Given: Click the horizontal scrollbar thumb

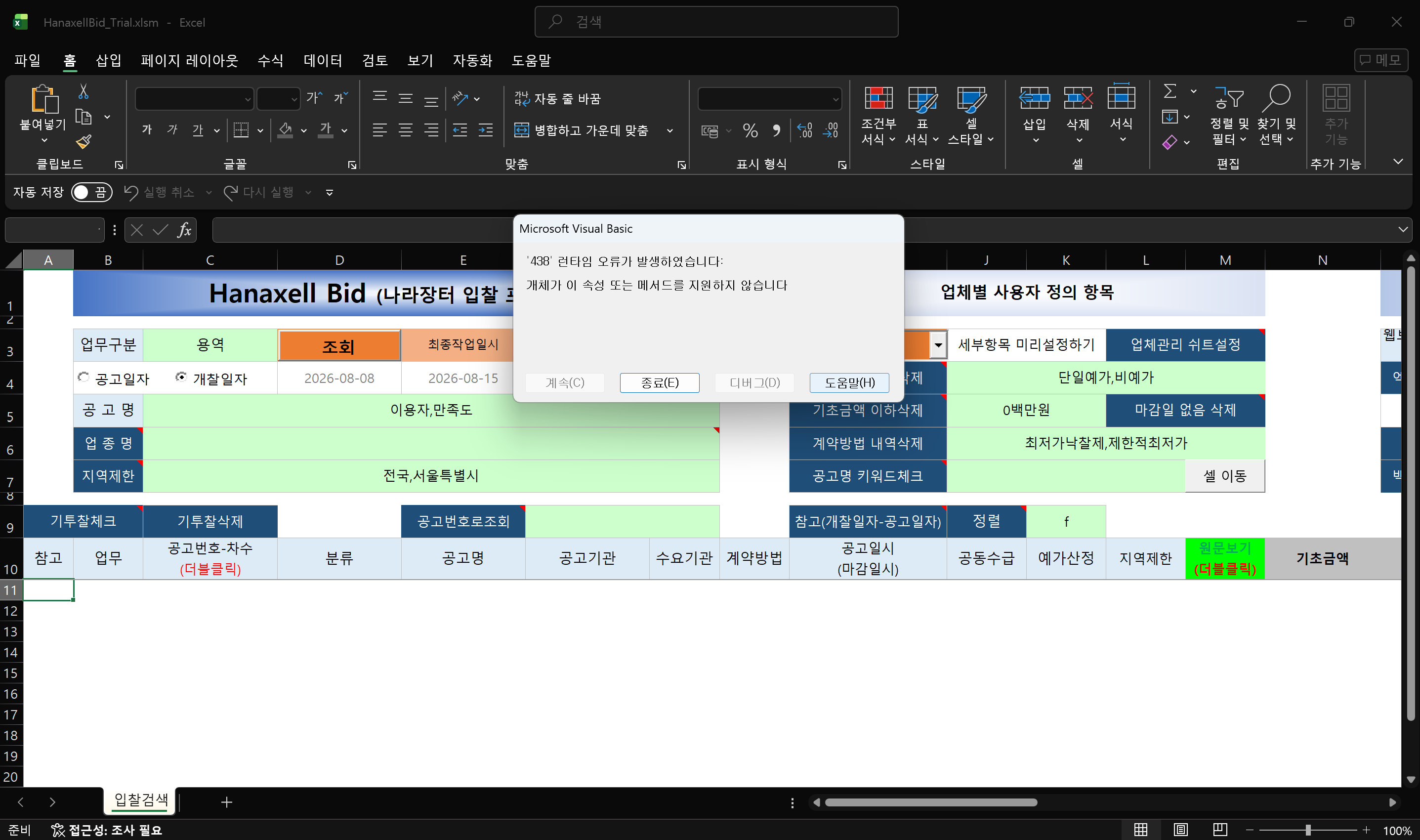Looking at the screenshot, I should (x=930, y=802).
